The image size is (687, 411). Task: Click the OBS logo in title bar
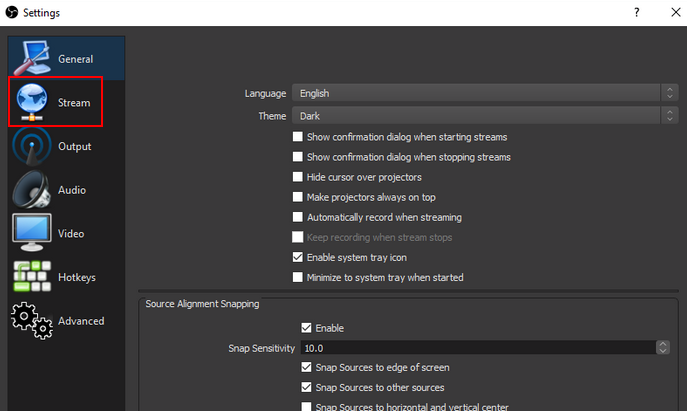coord(11,12)
